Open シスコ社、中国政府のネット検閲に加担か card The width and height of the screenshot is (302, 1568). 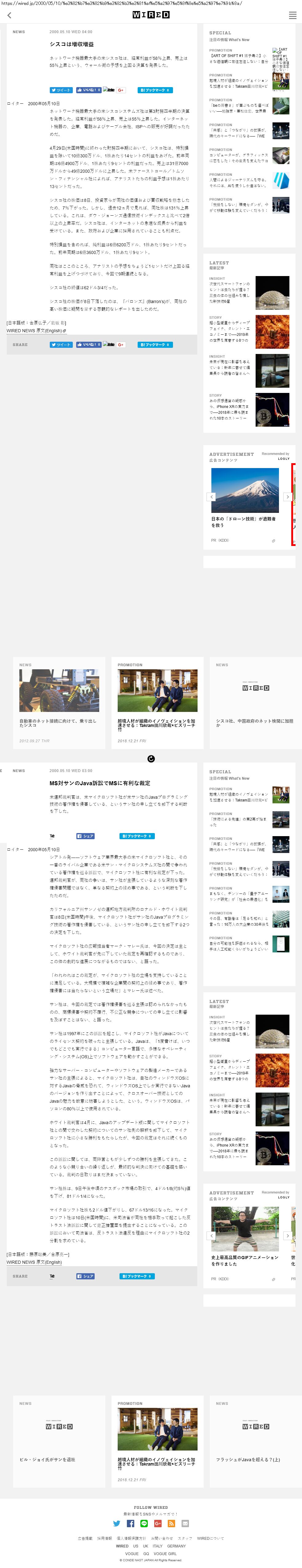pyautogui.click(x=255, y=702)
